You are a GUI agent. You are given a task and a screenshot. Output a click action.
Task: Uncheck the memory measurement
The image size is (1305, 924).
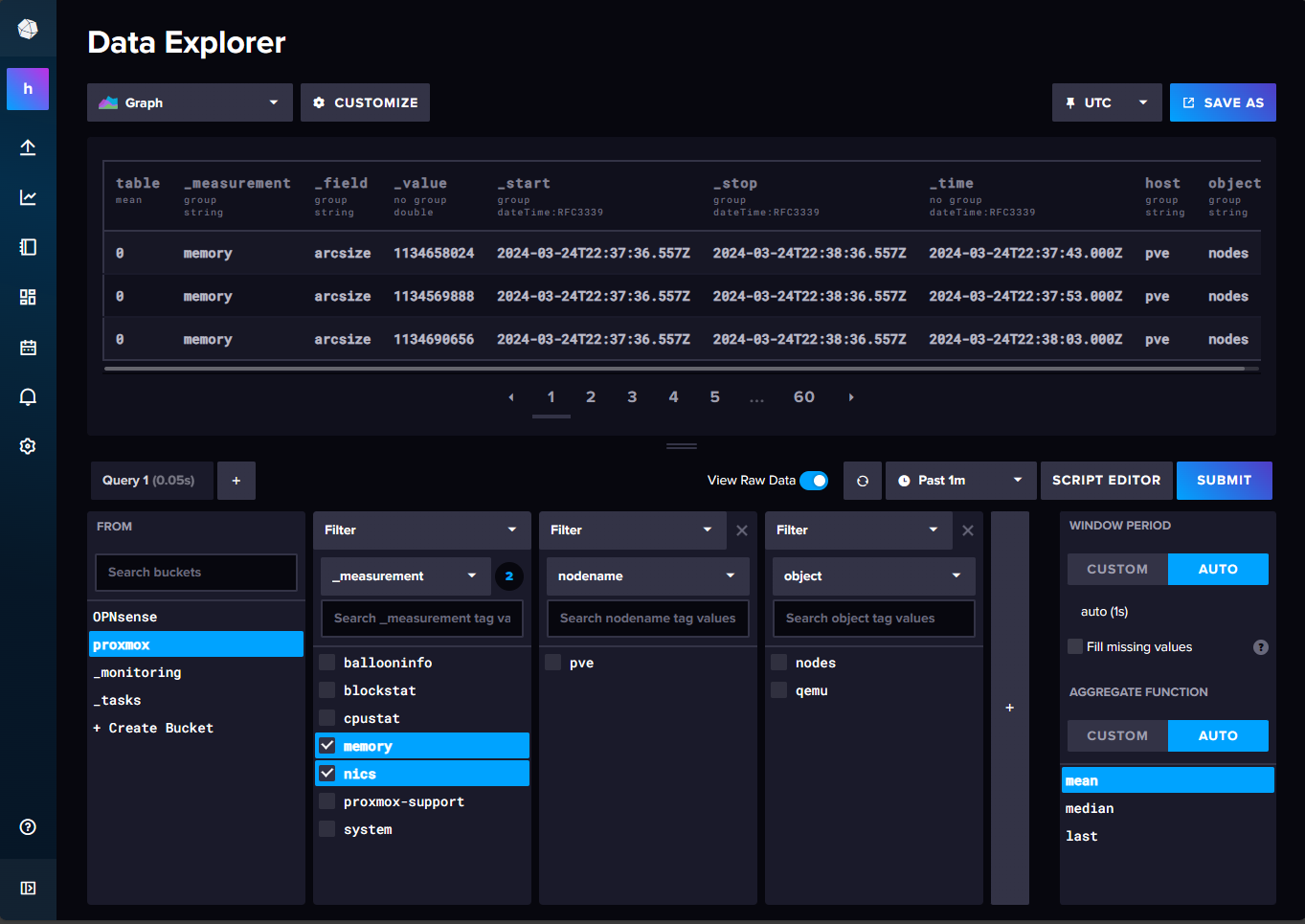327,746
